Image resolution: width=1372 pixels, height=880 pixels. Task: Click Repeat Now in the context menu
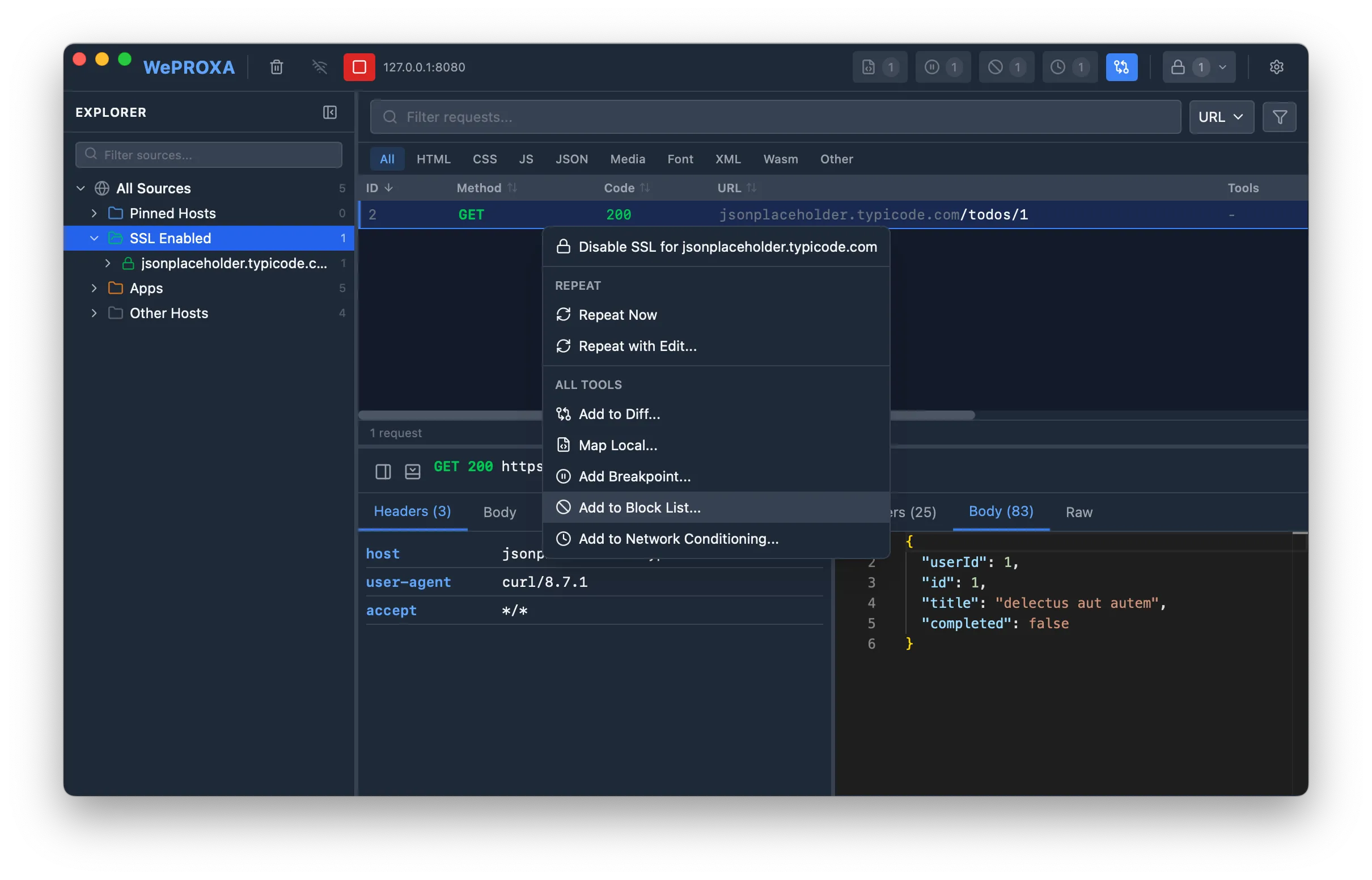coord(617,314)
